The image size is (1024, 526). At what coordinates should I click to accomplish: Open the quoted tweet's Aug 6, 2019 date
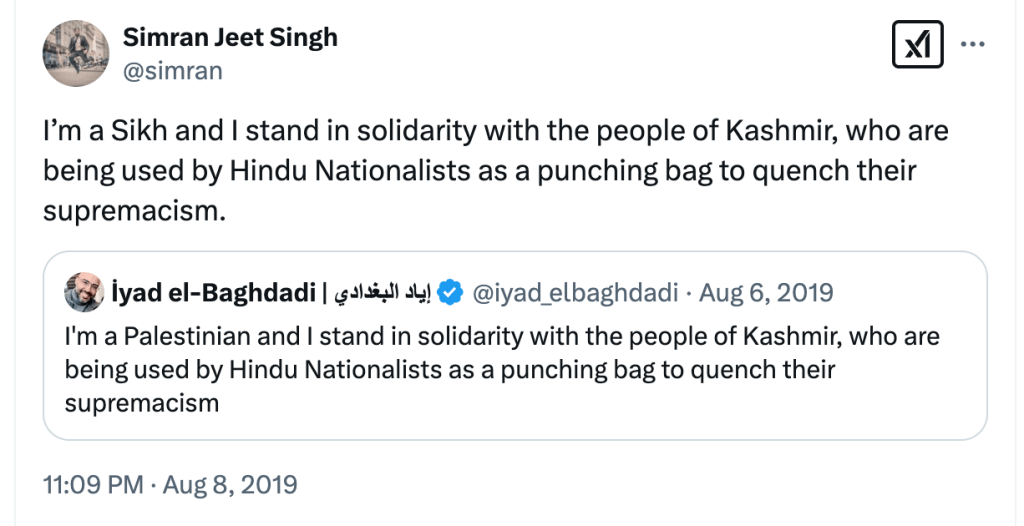pyautogui.click(x=766, y=293)
